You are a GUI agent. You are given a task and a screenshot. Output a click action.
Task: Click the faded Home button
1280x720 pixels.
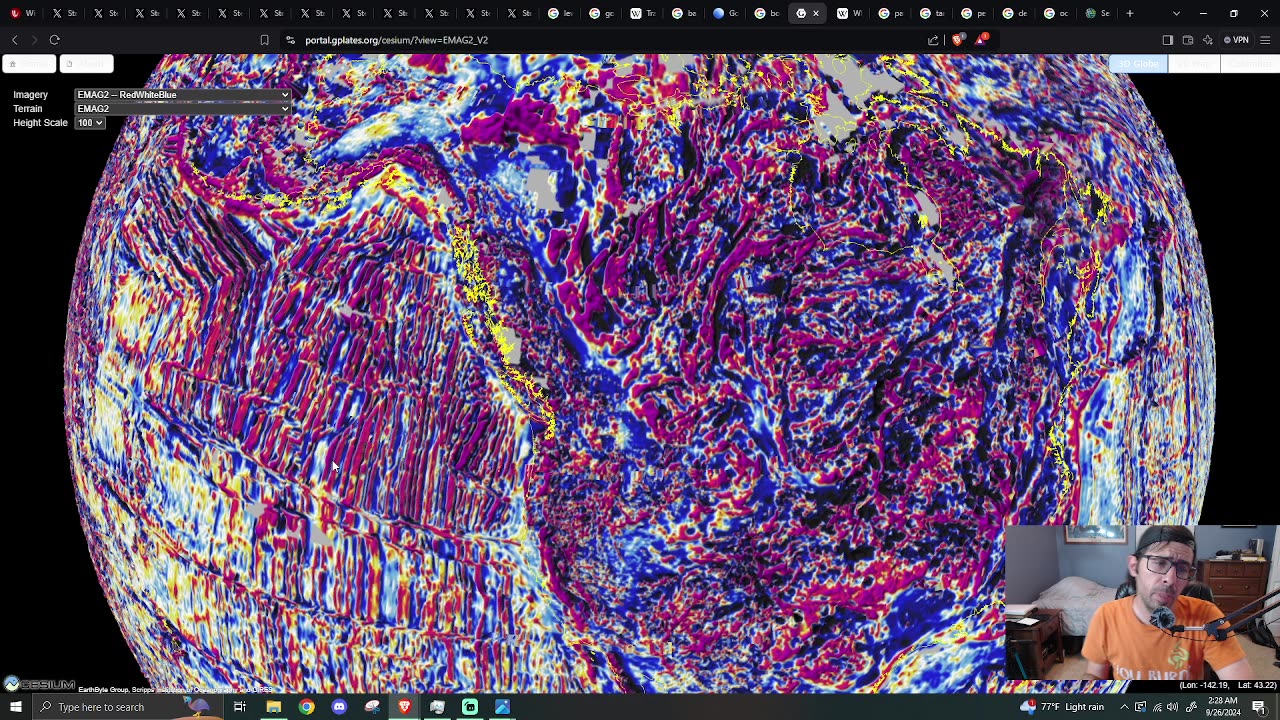tap(30, 64)
